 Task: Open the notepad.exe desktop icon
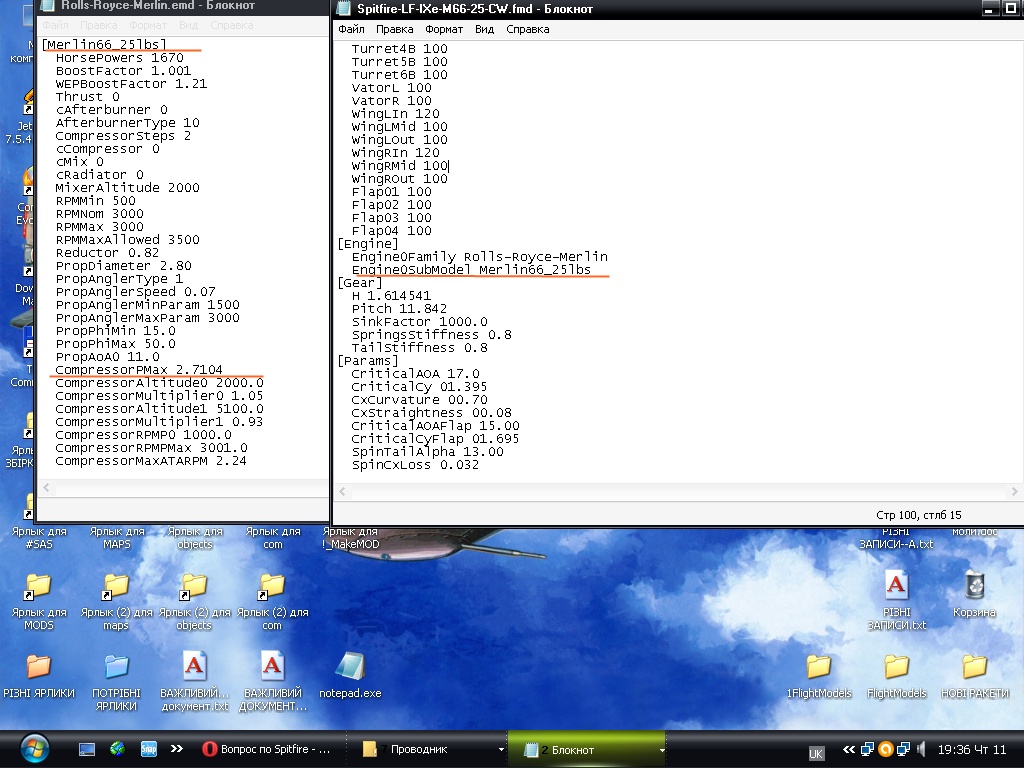click(350, 675)
